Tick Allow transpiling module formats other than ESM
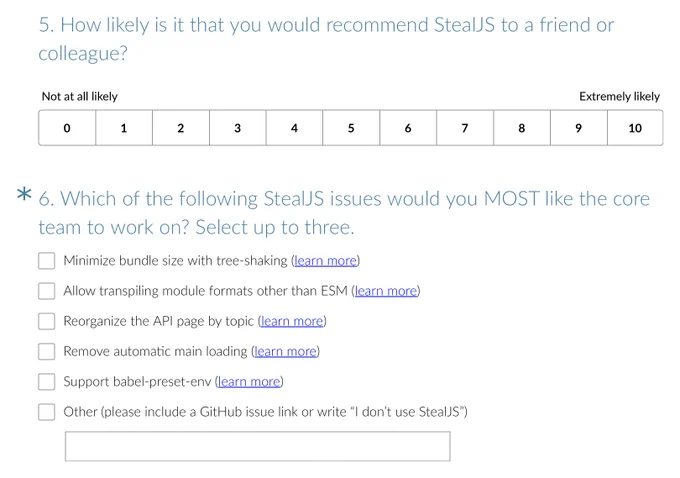The width and height of the screenshot is (680, 478). (x=46, y=291)
